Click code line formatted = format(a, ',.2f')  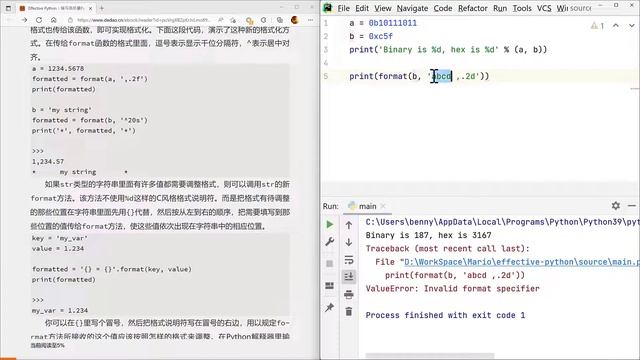pos(90,79)
